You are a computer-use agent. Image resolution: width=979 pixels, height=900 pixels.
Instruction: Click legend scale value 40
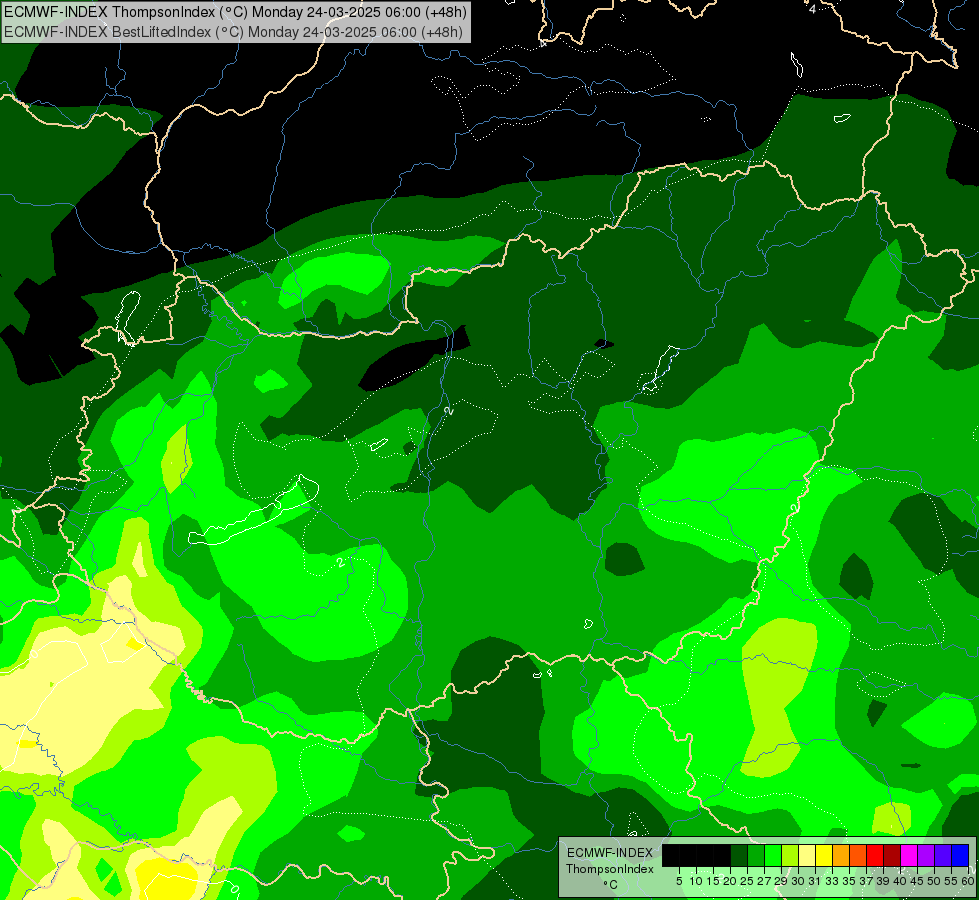point(901,881)
